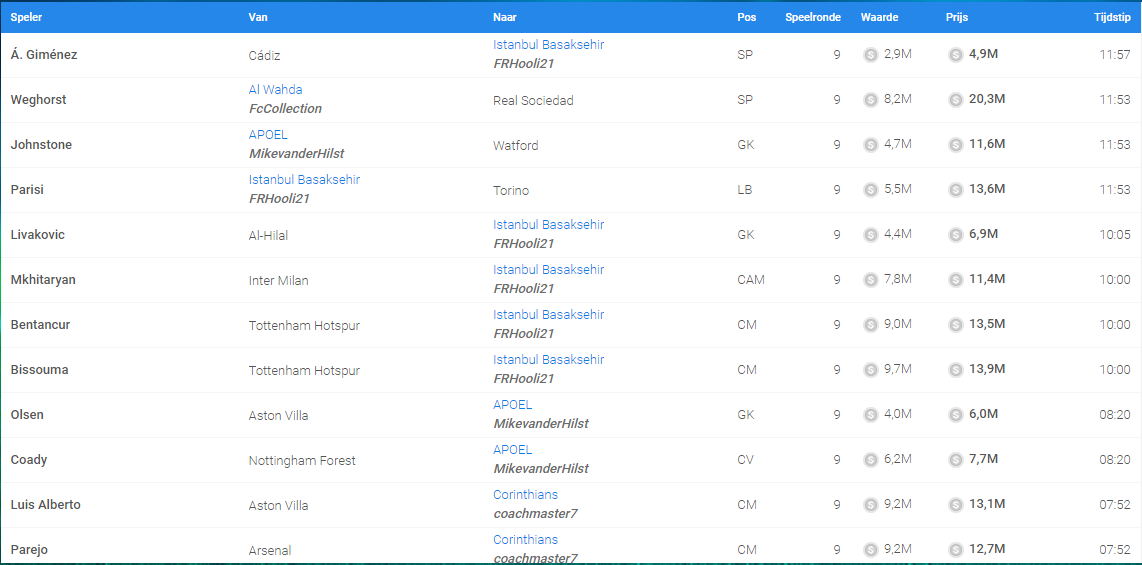The width and height of the screenshot is (1142, 565).
Task: Open Istanbul Basaksehir link in Bentancur row
Action: (x=548, y=315)
